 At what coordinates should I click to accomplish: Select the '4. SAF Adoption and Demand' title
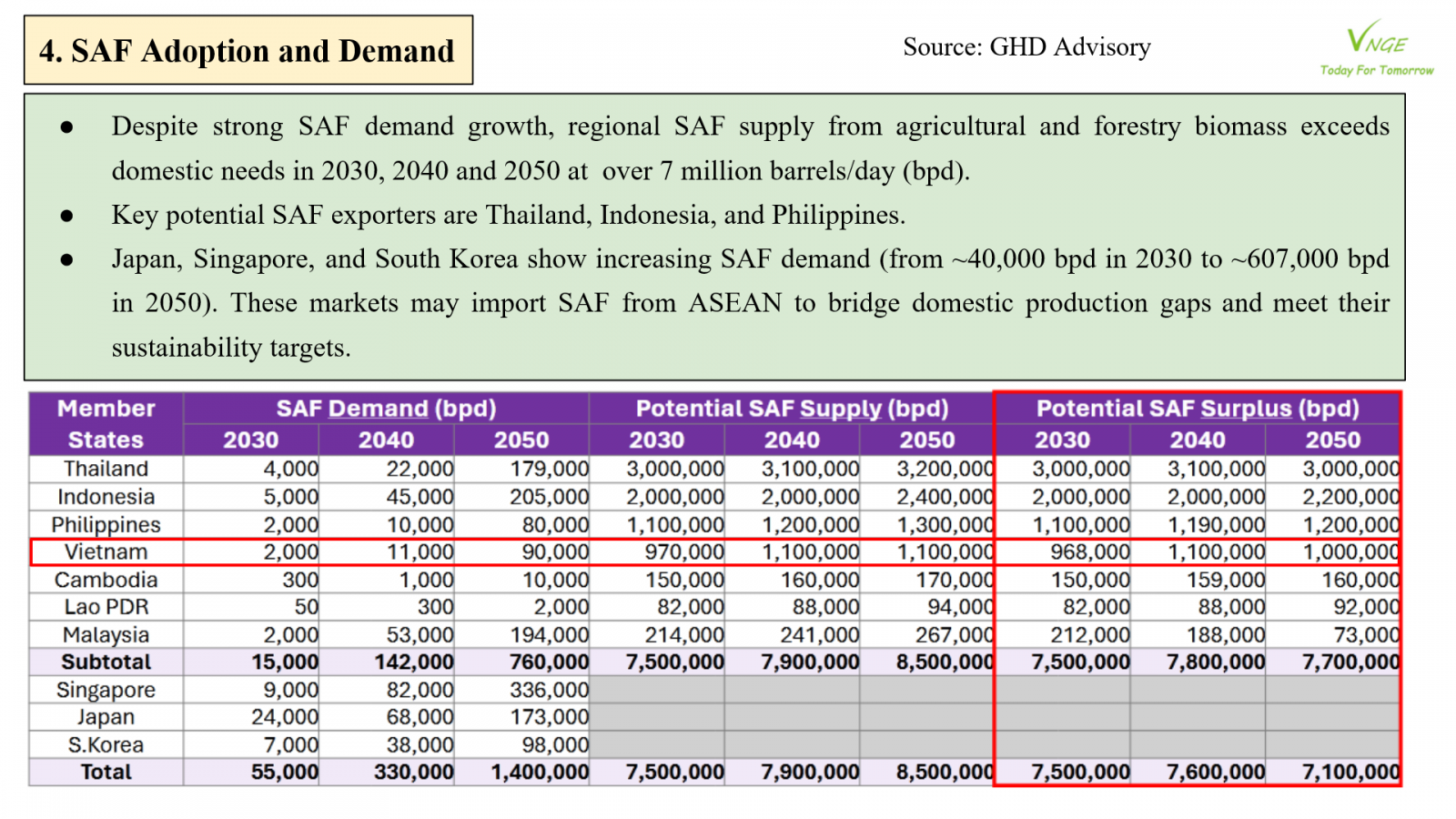pyautogui.click(x=248, y=51)
